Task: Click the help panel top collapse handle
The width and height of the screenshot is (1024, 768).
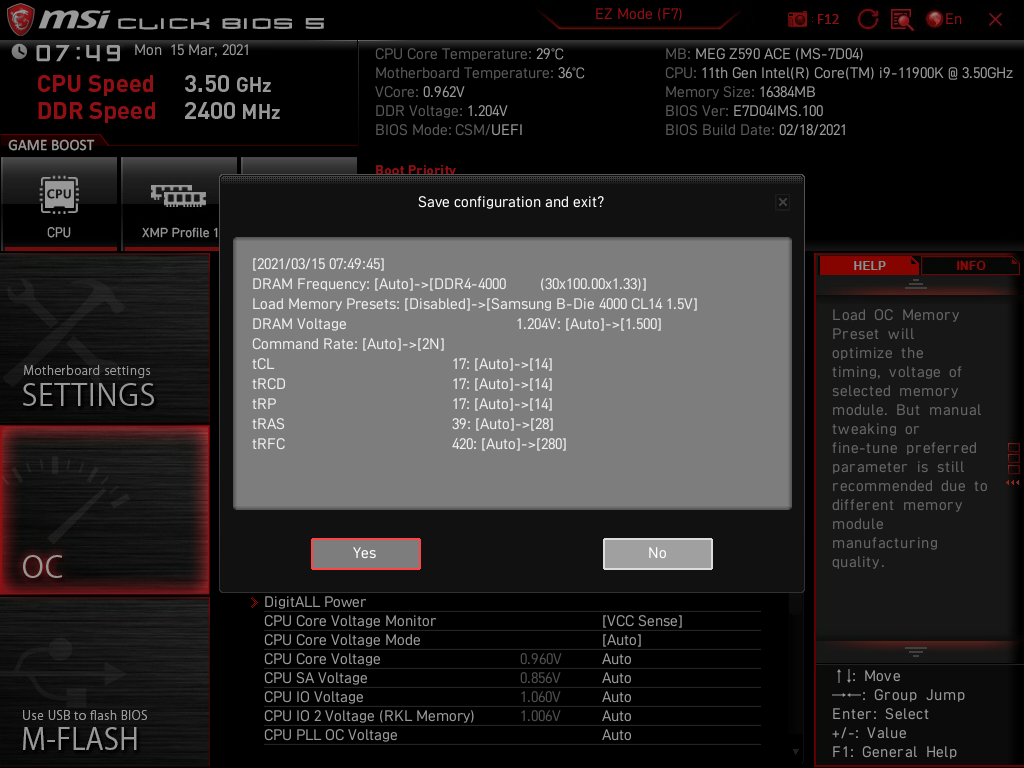Action: (x=916, y=283)
